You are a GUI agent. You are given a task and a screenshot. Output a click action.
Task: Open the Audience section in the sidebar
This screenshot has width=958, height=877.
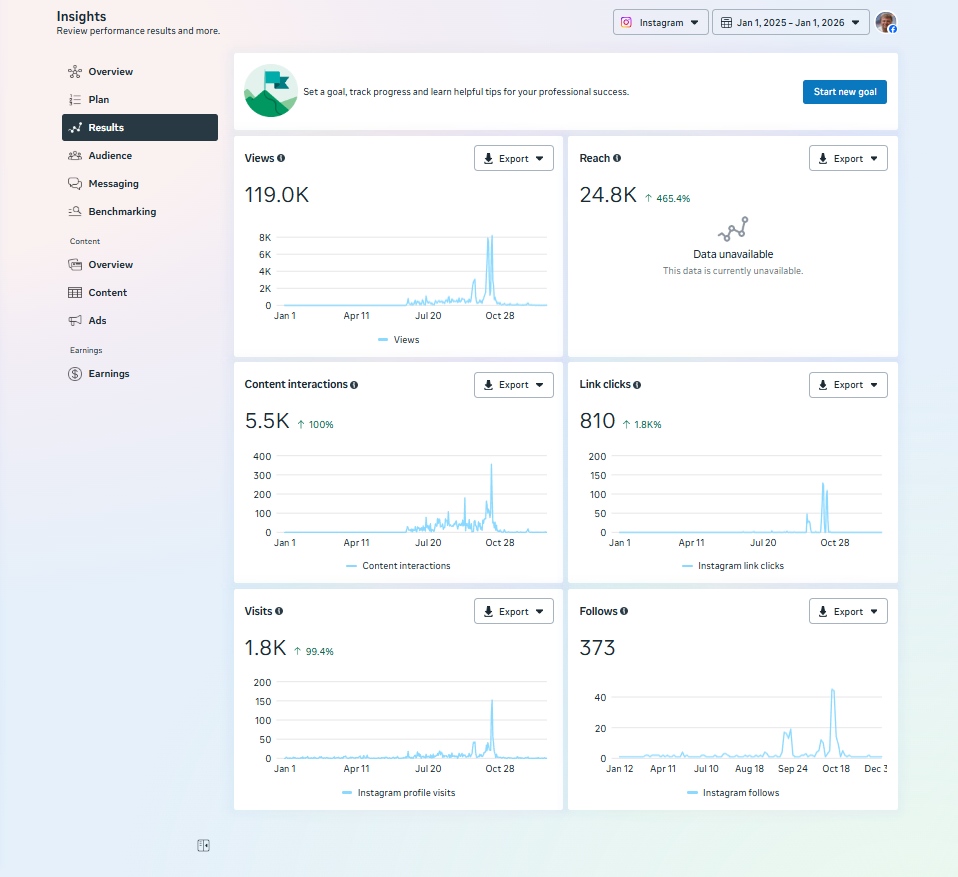110,156
